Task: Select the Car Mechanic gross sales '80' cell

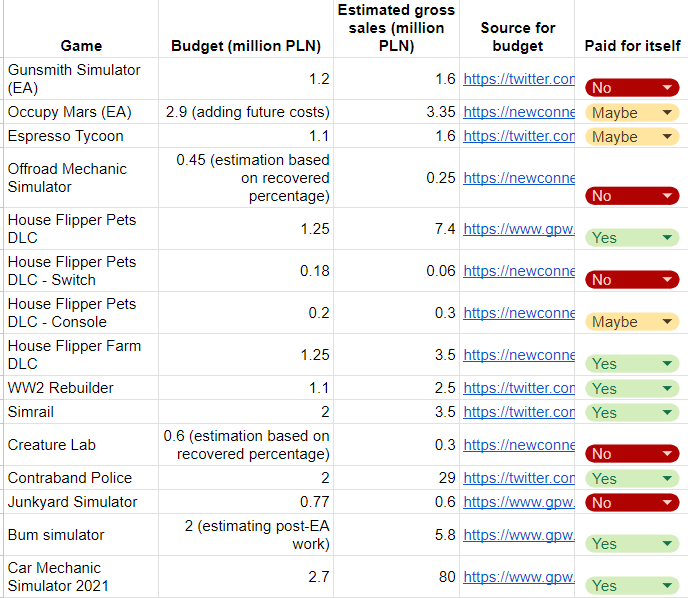Action: [x=396, y=577]
